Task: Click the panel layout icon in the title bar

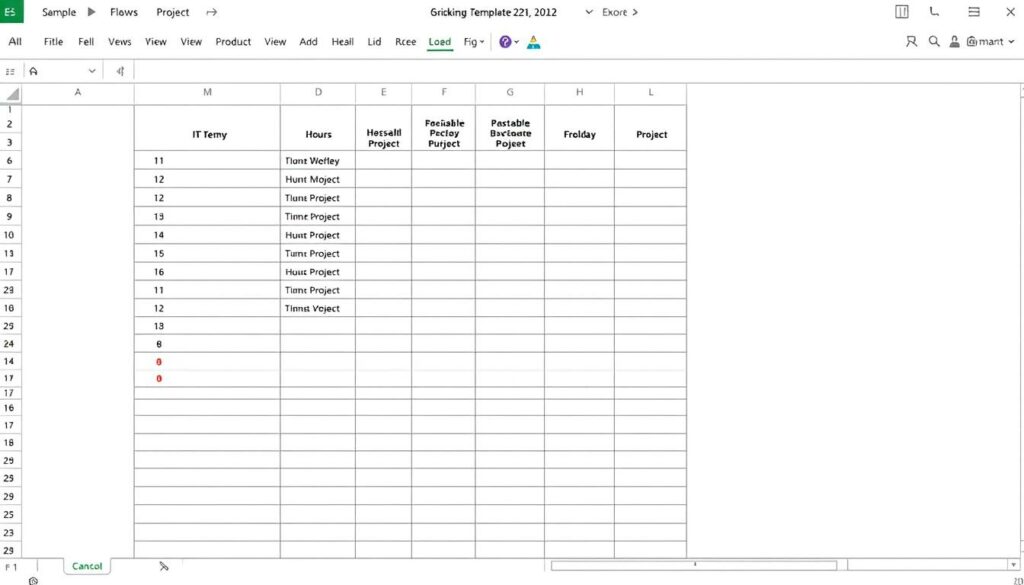Action: [x=902, y=12]
